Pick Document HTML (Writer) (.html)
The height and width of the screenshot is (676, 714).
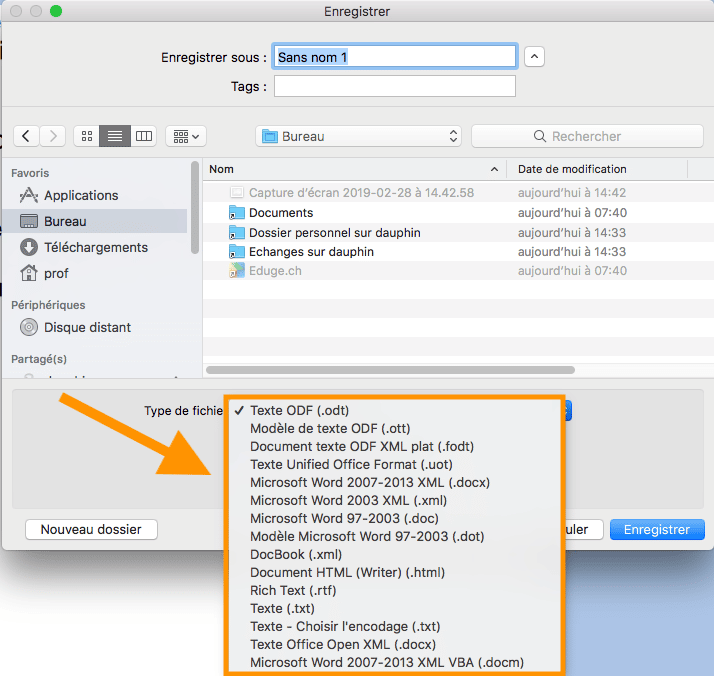point(347,572)
